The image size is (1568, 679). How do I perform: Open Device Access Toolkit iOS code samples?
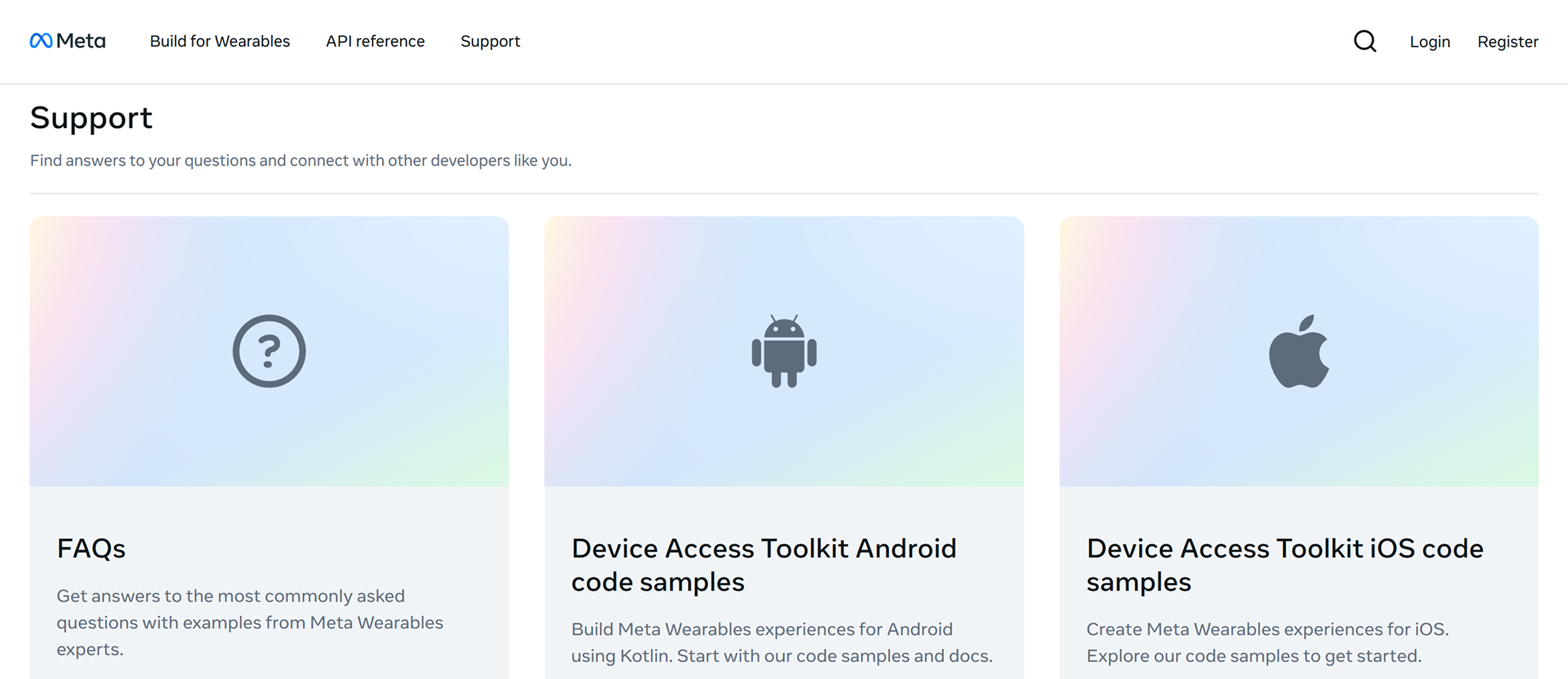coord(1285,565)
